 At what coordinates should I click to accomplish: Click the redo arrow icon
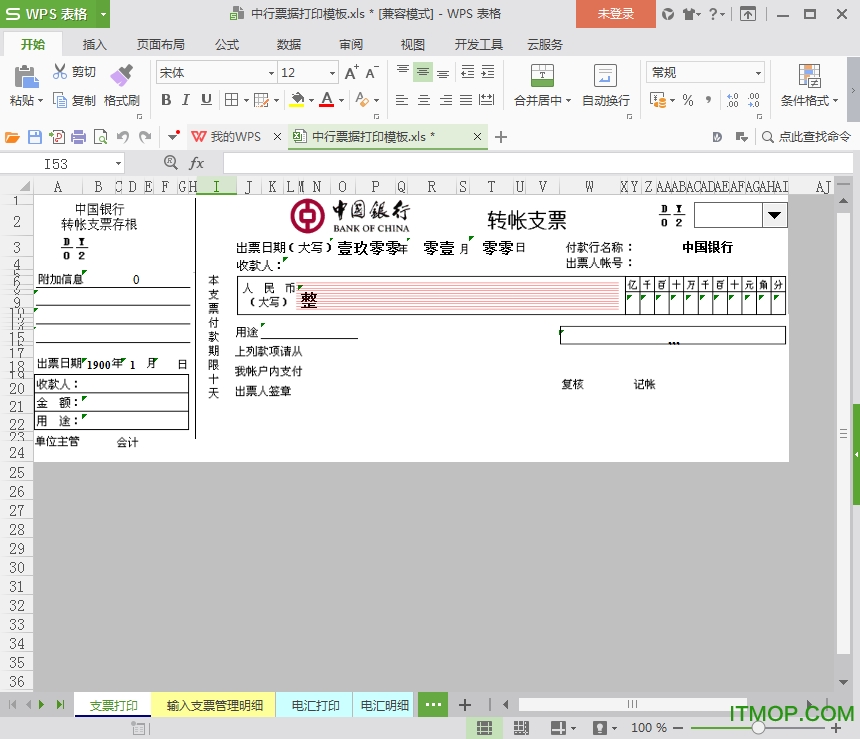click(145, 137)
